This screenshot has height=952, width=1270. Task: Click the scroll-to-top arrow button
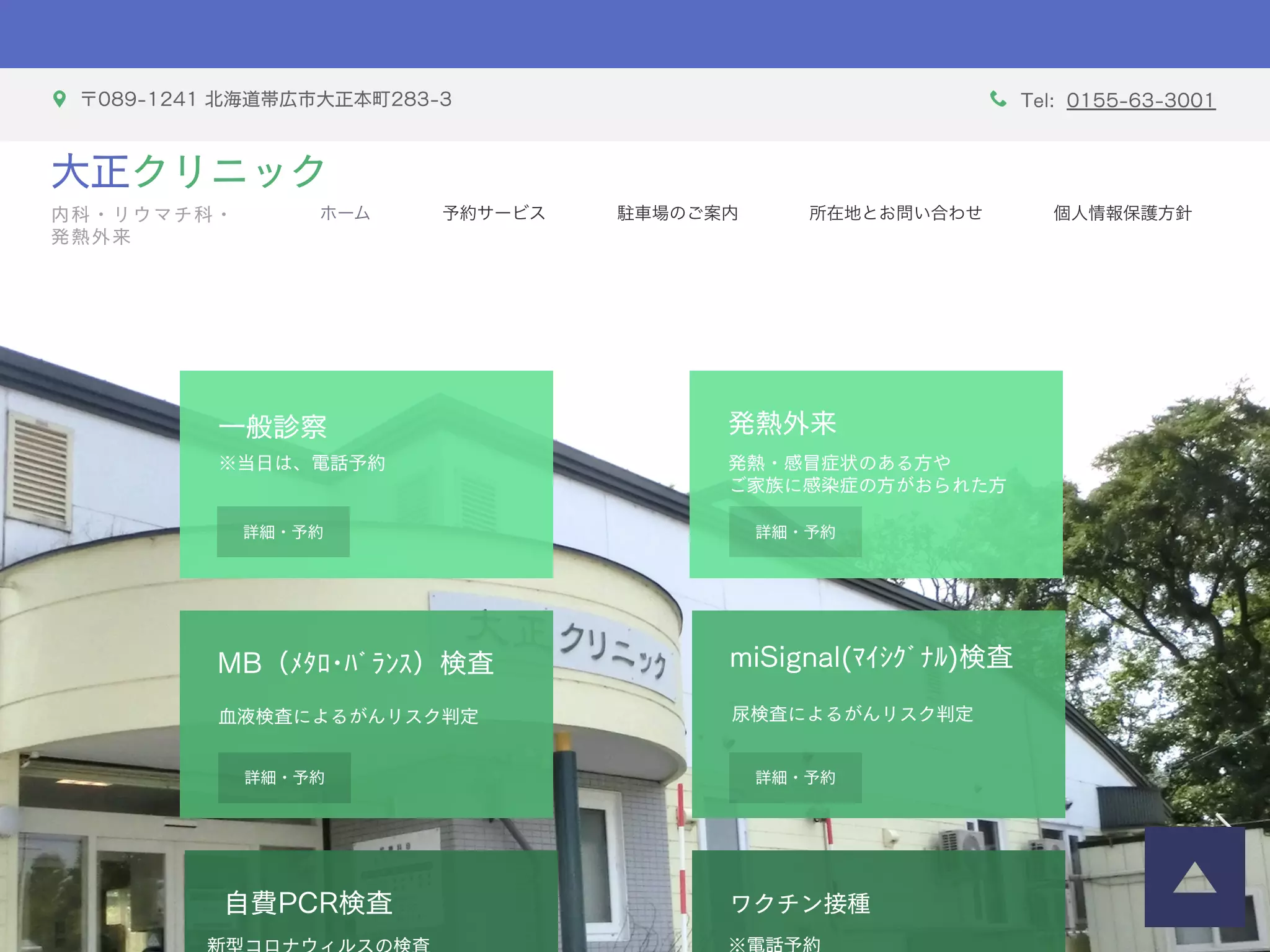[1194, 876]
